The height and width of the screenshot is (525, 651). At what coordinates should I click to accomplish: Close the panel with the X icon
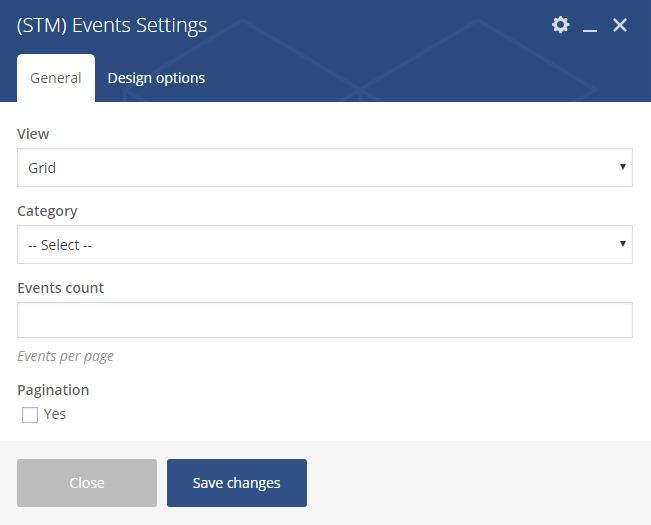click(620, 25)
